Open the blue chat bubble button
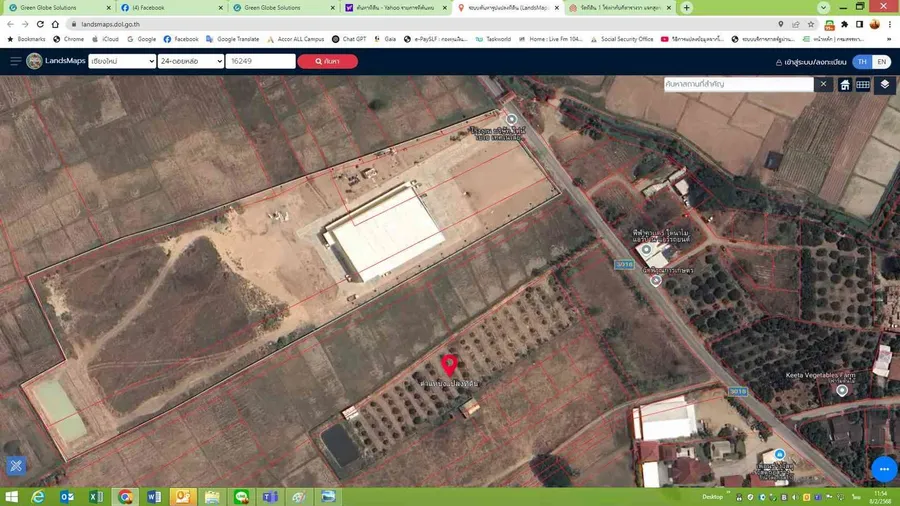 click(884, 469)
